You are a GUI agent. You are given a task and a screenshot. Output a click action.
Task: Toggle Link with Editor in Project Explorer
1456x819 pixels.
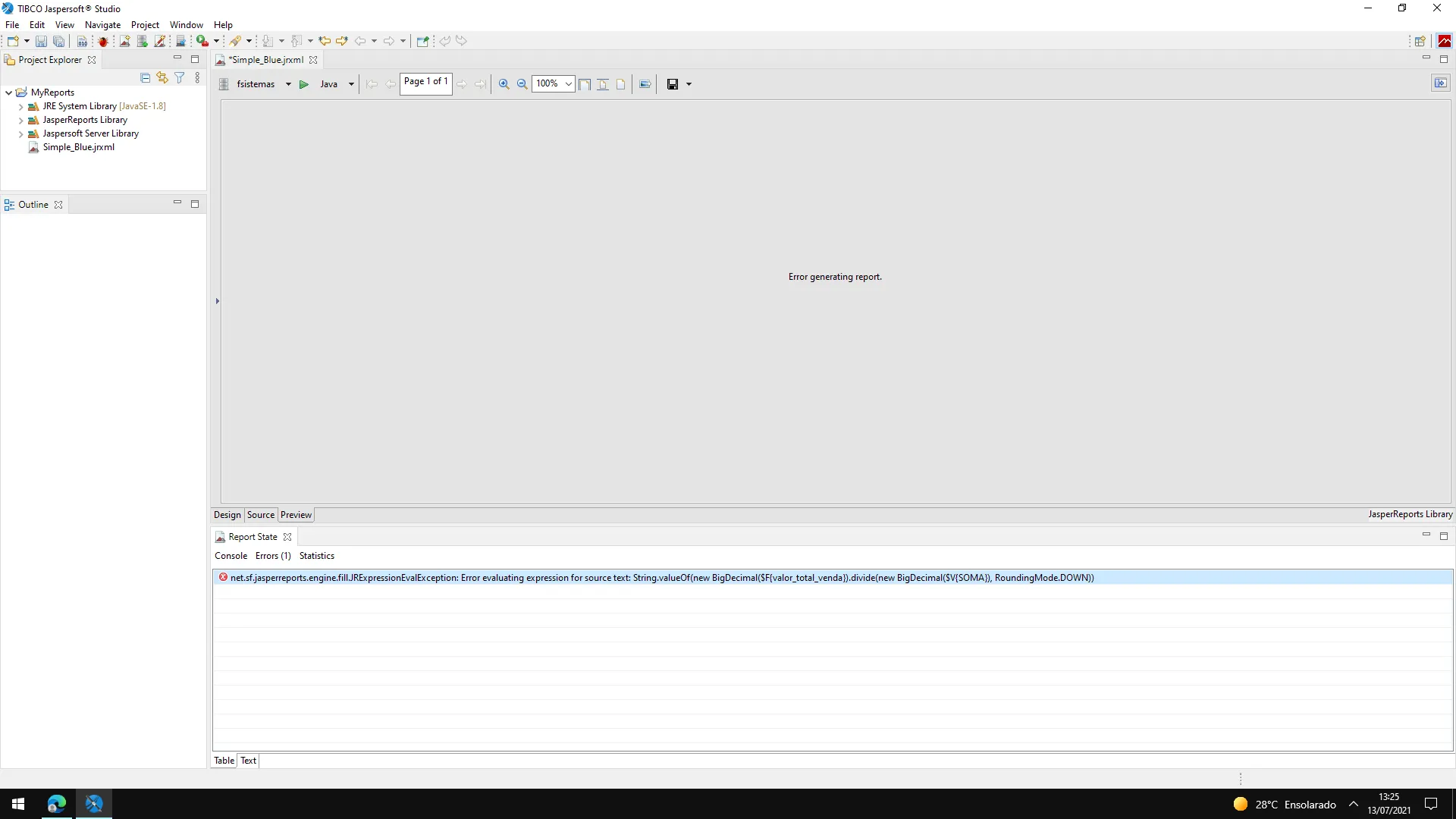click(x=162, y=77)
